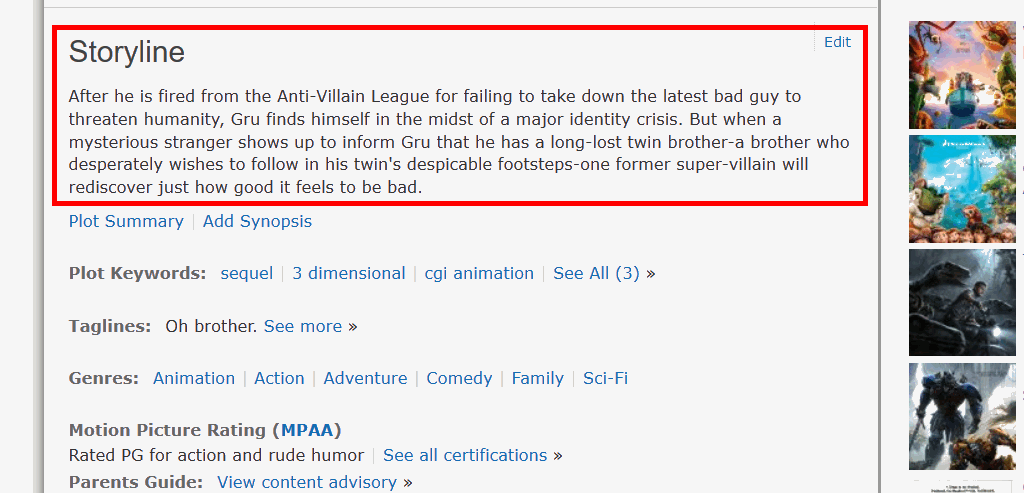Expand 'See all certifications'
Viewport: 1024px width, 493px height.
click(x=465, y=455)
